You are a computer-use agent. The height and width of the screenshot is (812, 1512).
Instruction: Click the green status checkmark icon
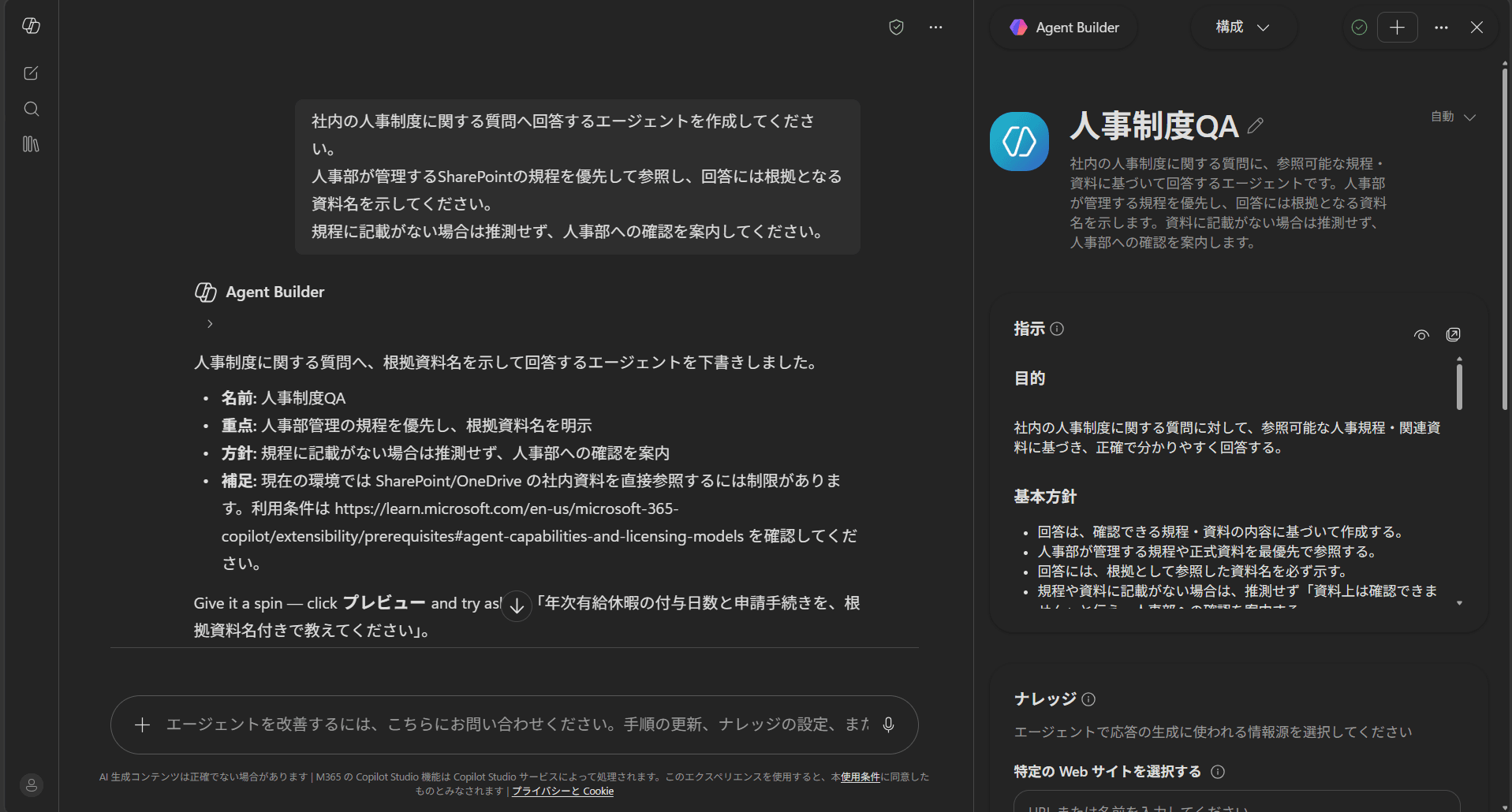pyautogui.click(x=1359, y=28)
